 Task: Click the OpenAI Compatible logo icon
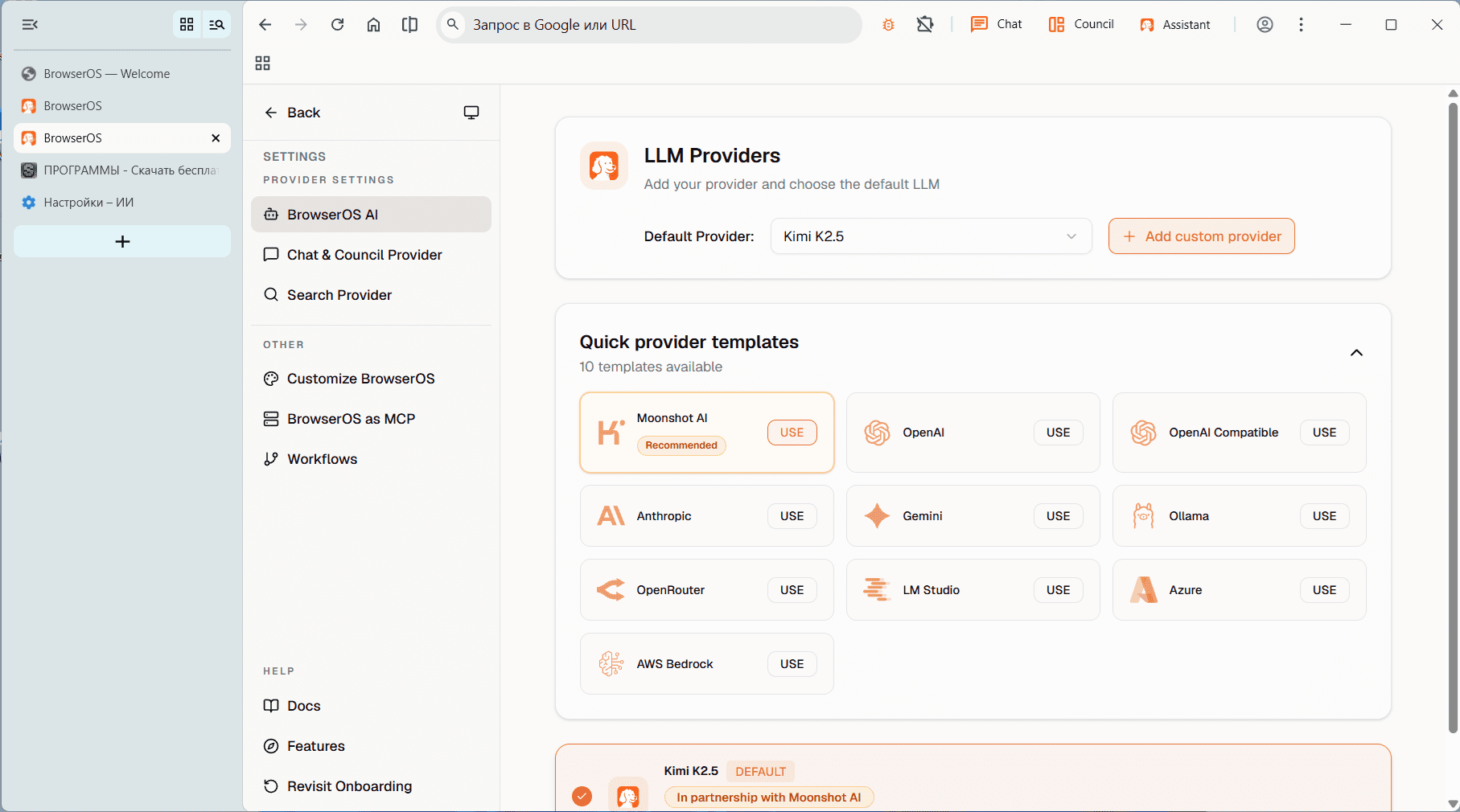[1143, 433]
